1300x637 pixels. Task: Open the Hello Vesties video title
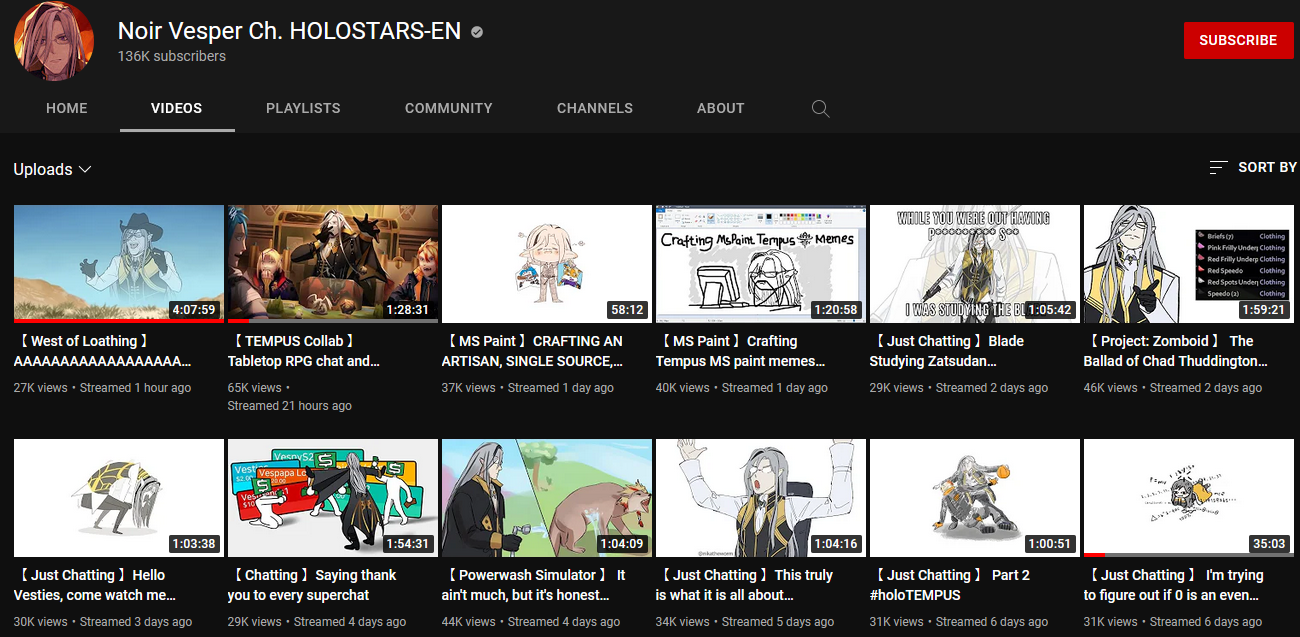(x=95, y=585)
